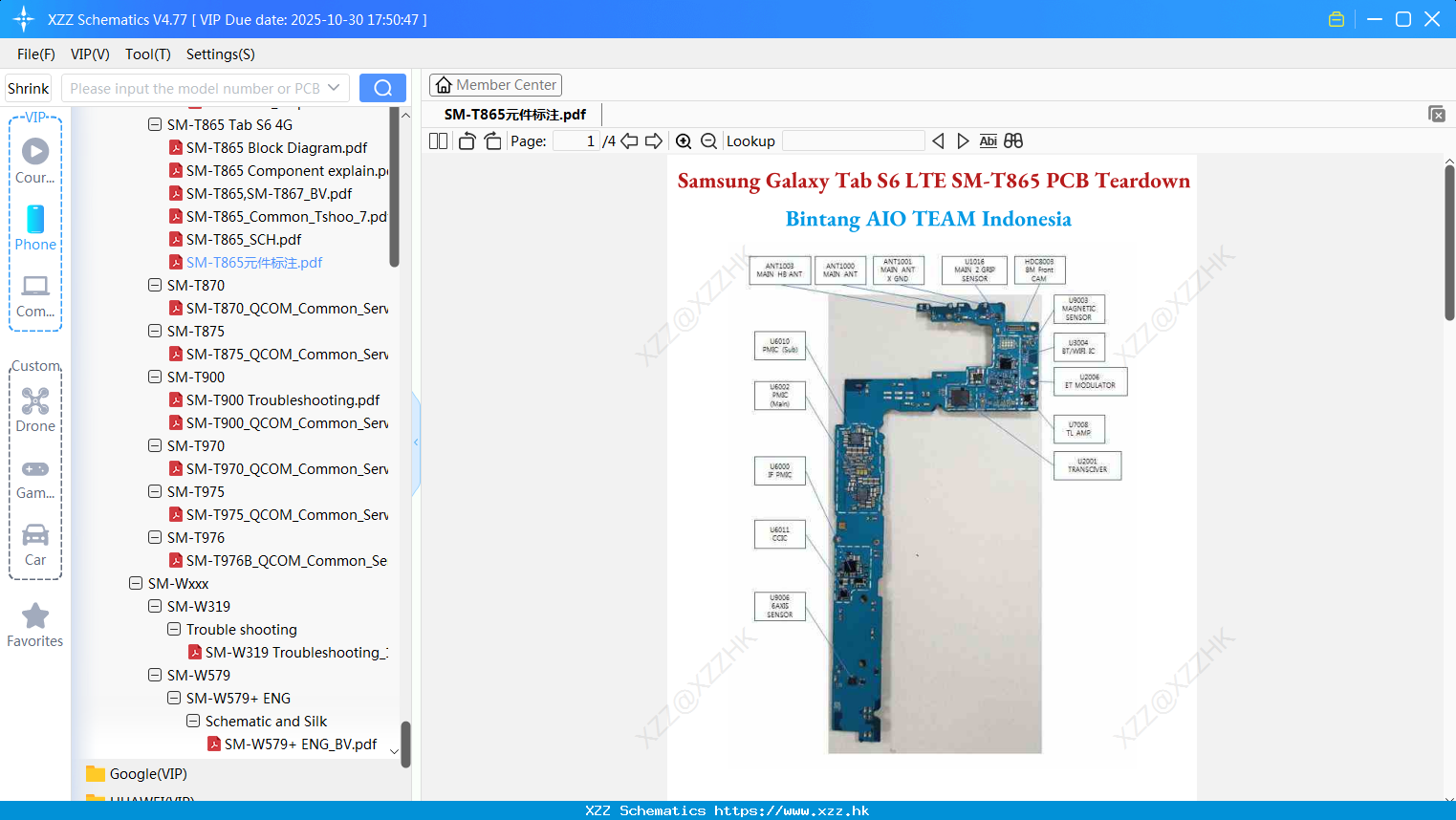Find the previous lookup match
Image resolution: width=1456 pixels, height=820 pixels.
point(938,141)
